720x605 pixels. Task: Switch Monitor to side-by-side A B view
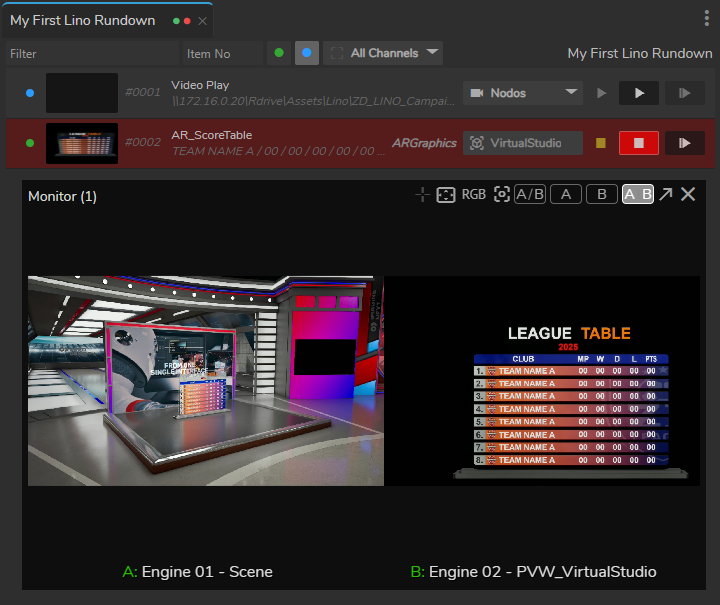coord(638,195)
